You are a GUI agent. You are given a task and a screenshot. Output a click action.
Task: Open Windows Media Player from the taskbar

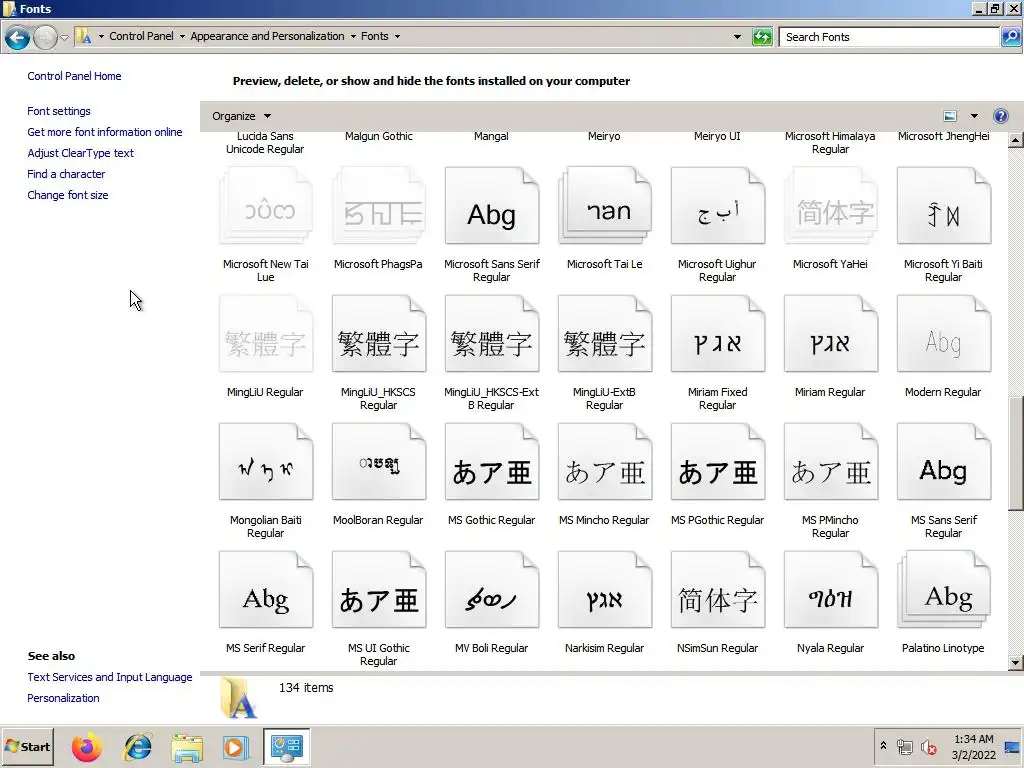coord(236,747)
